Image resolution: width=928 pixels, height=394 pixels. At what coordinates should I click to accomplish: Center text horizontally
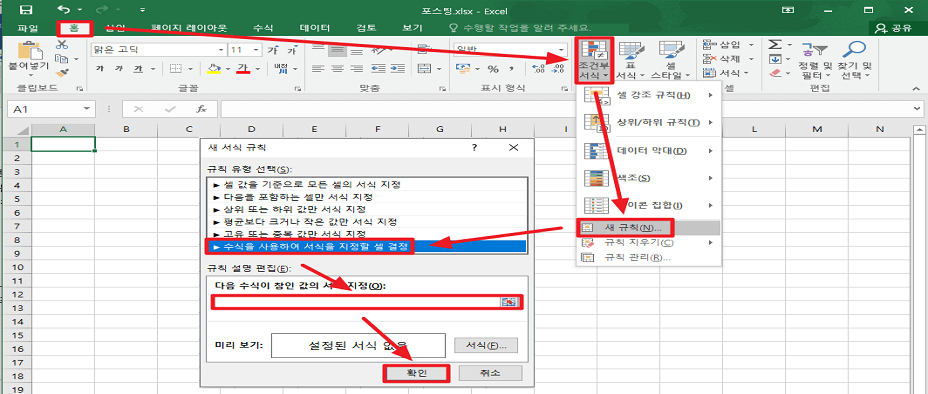point(337,69)
